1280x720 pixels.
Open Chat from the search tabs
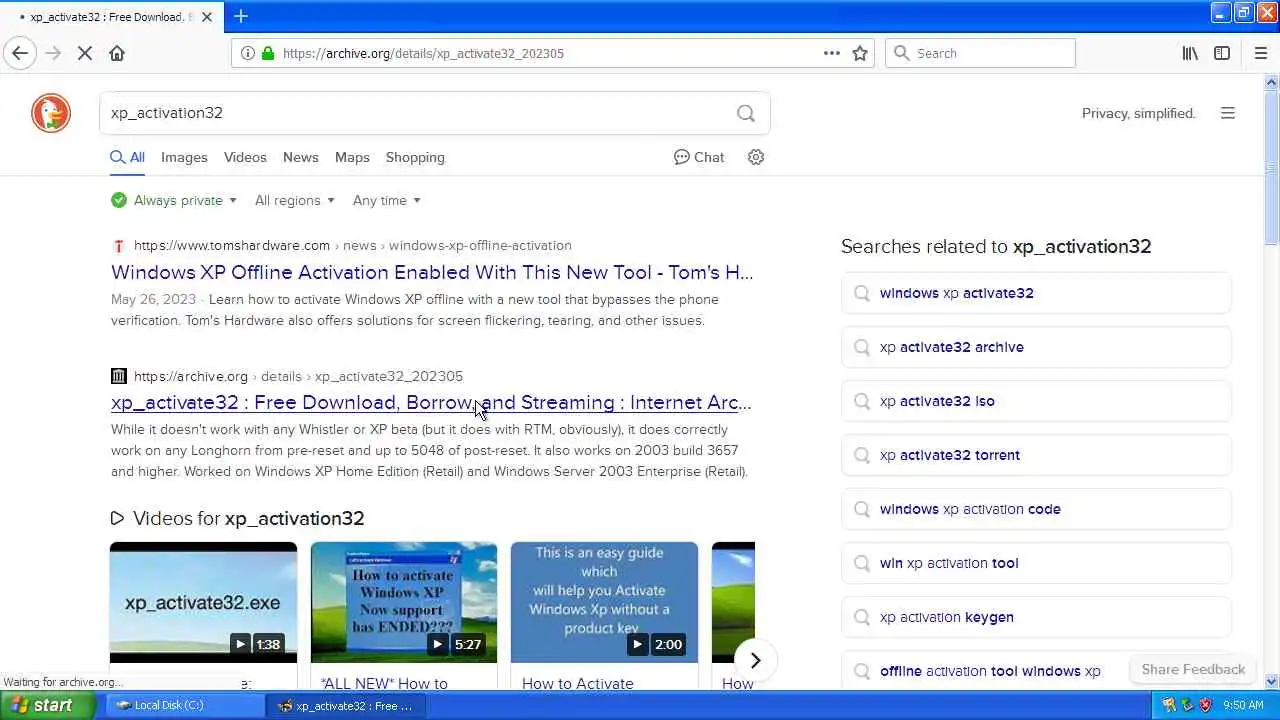[699, 157]
